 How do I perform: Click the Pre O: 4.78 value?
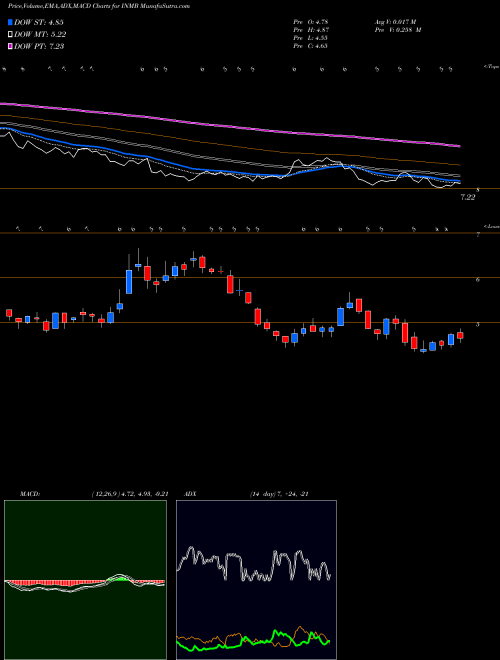[311, 22]
